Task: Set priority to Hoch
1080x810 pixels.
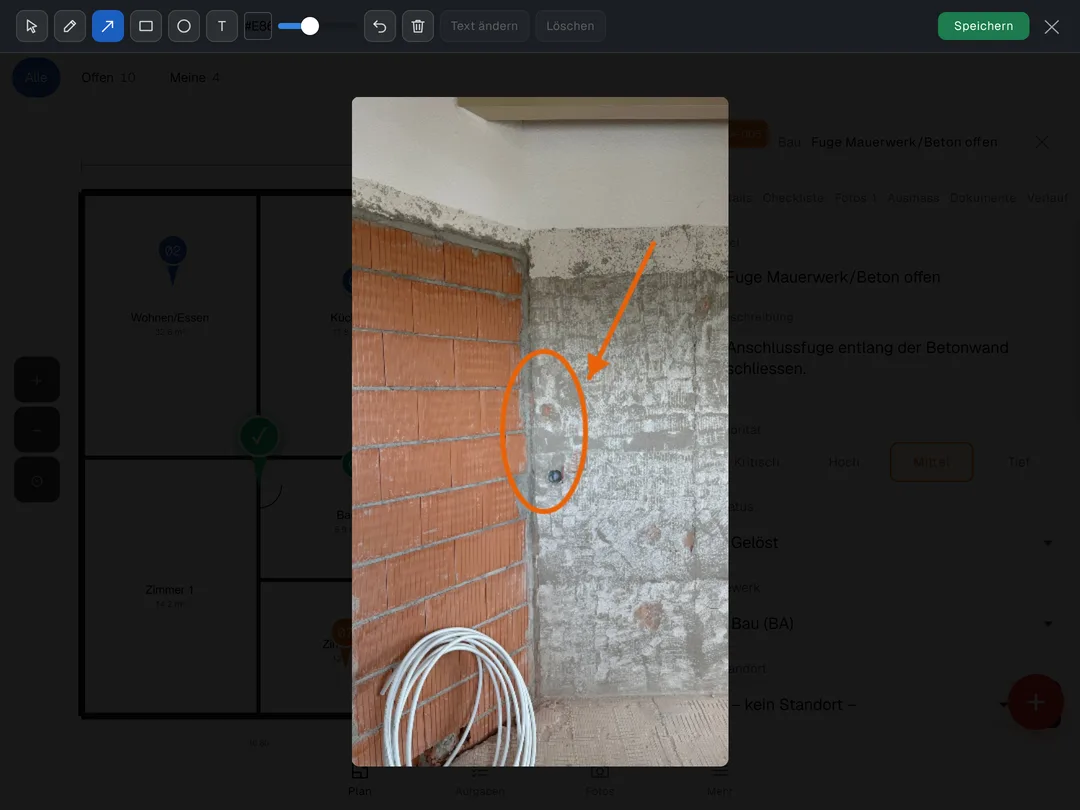Action: point(844,462)
